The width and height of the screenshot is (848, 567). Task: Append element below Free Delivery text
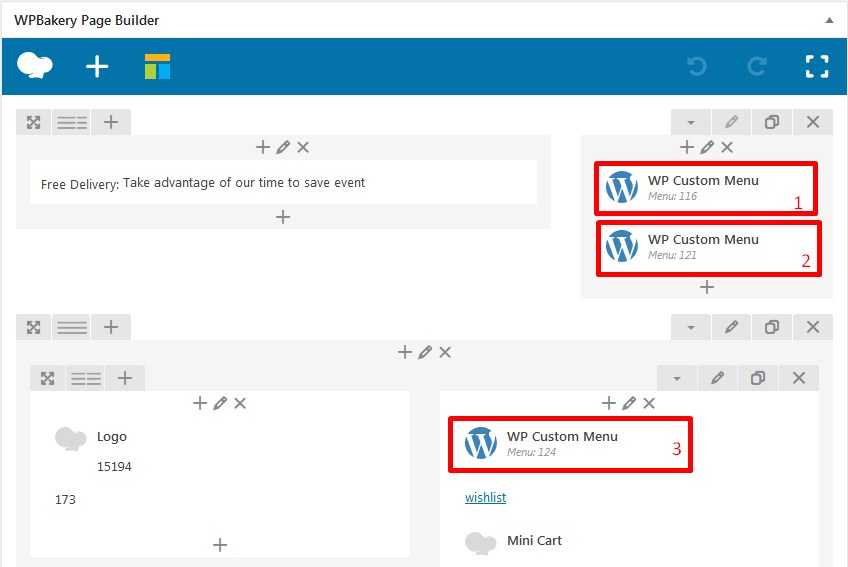(283, 217)
